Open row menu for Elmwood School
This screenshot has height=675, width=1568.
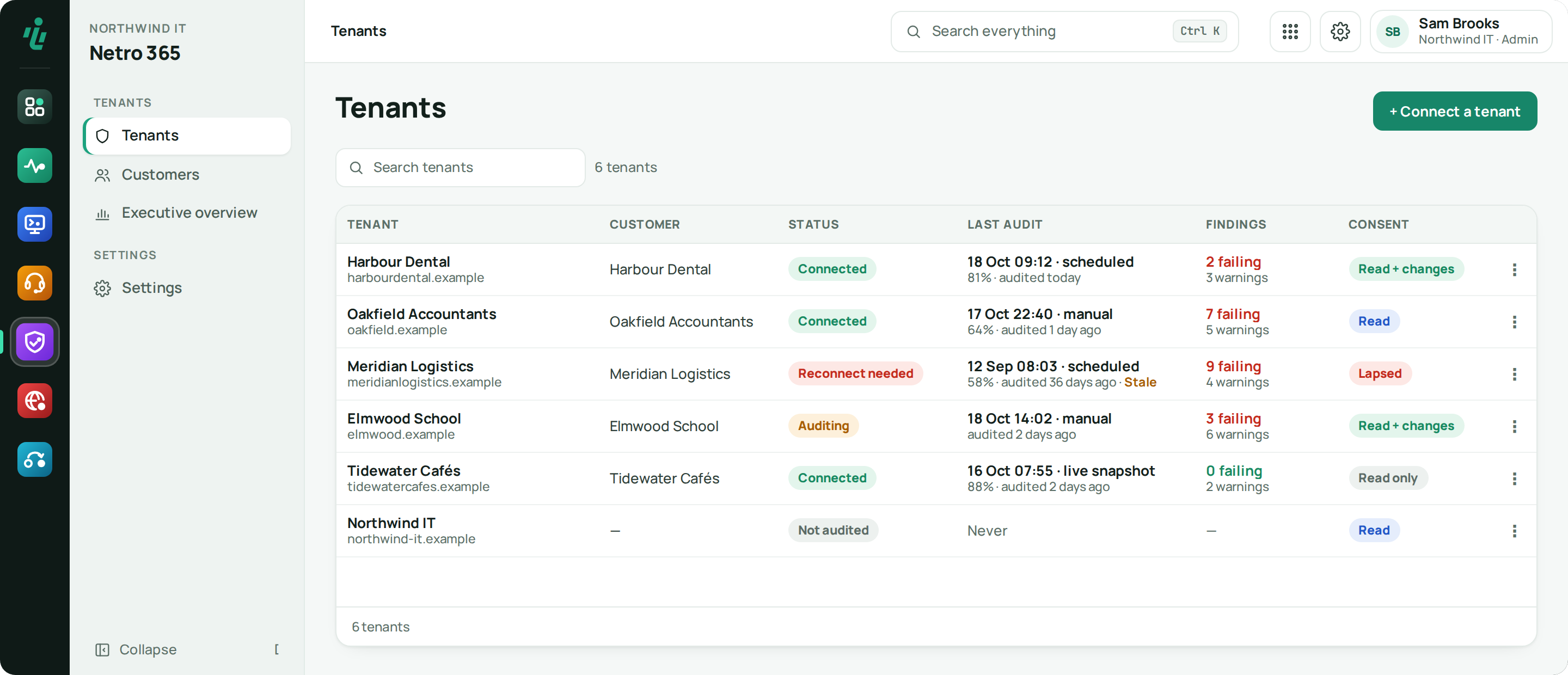1514,427
